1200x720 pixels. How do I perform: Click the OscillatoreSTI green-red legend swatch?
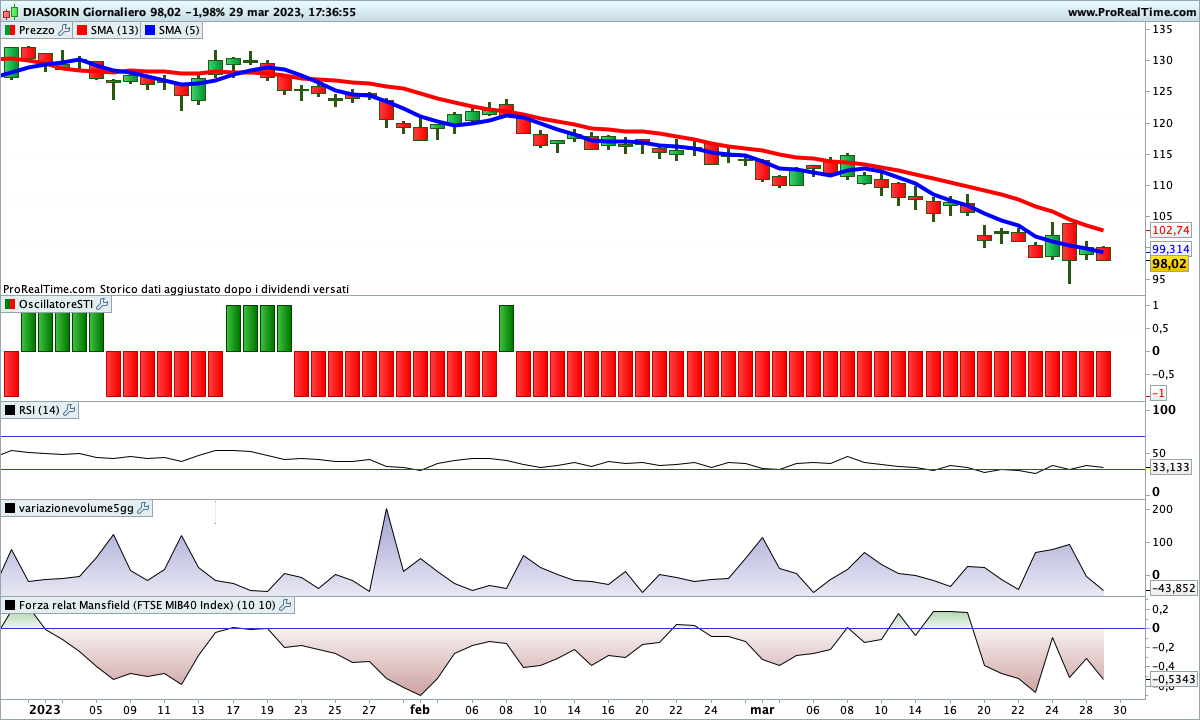[x=10, y=303]
